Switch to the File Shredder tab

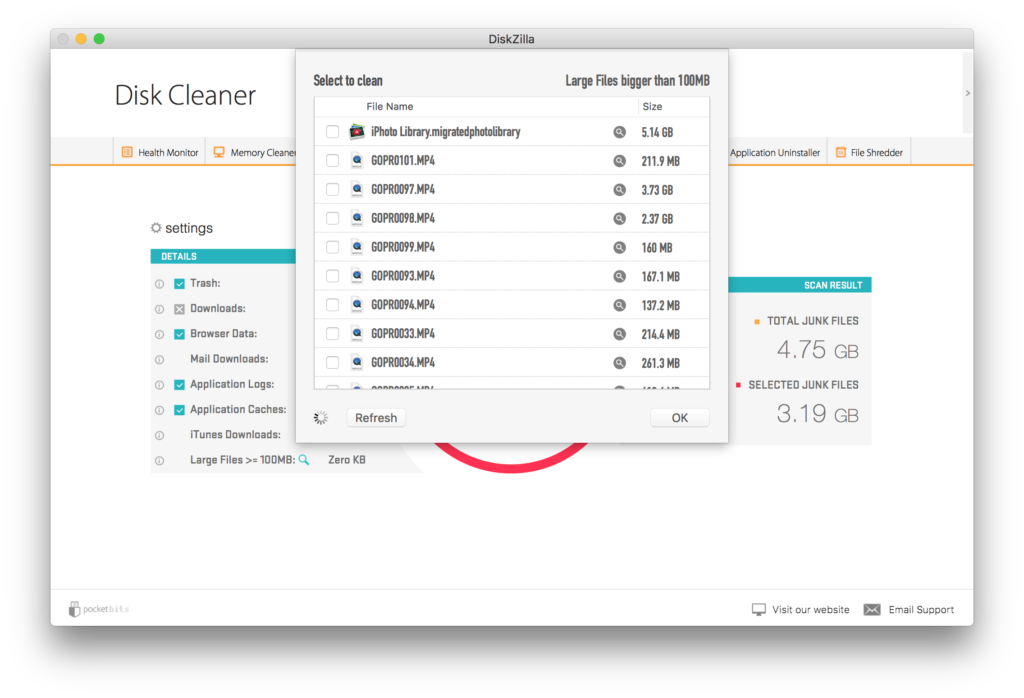(869, 152)
